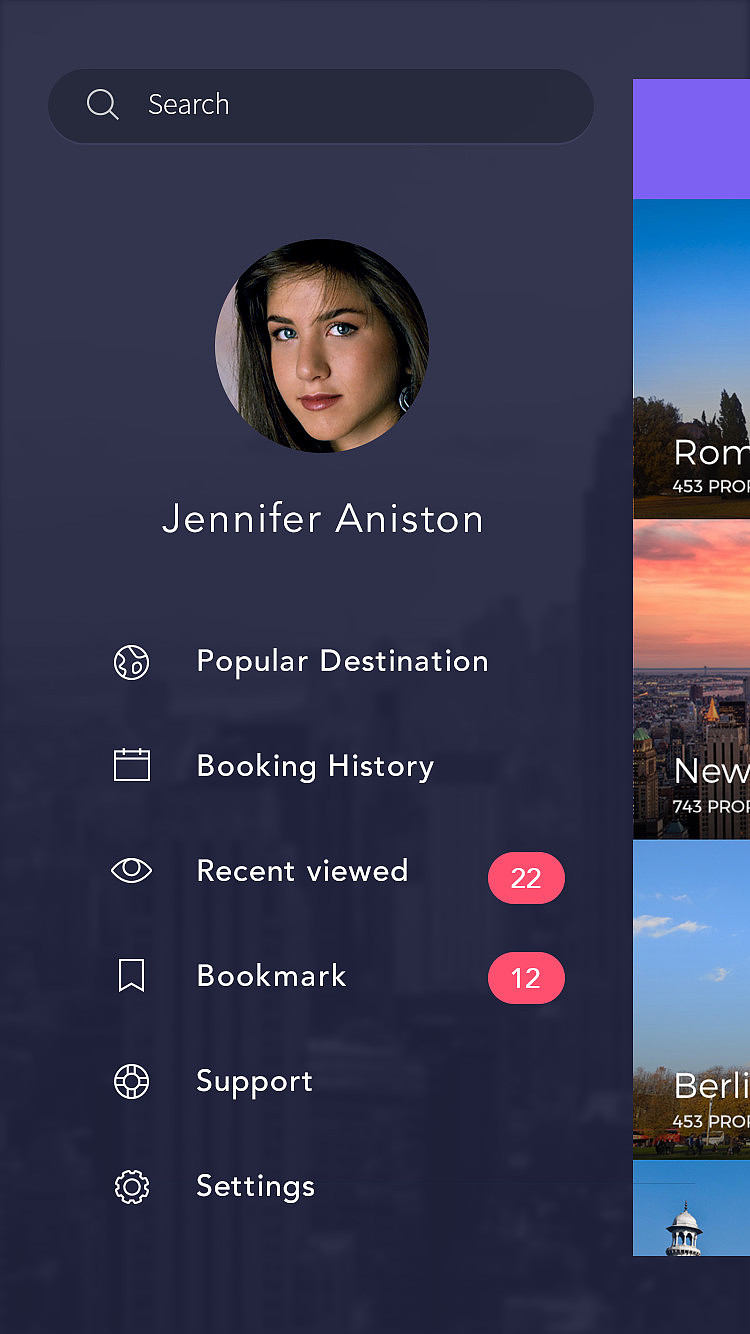Click the gear Settings icon
Screen dimensions: 750x1334
coord(131,1187)
